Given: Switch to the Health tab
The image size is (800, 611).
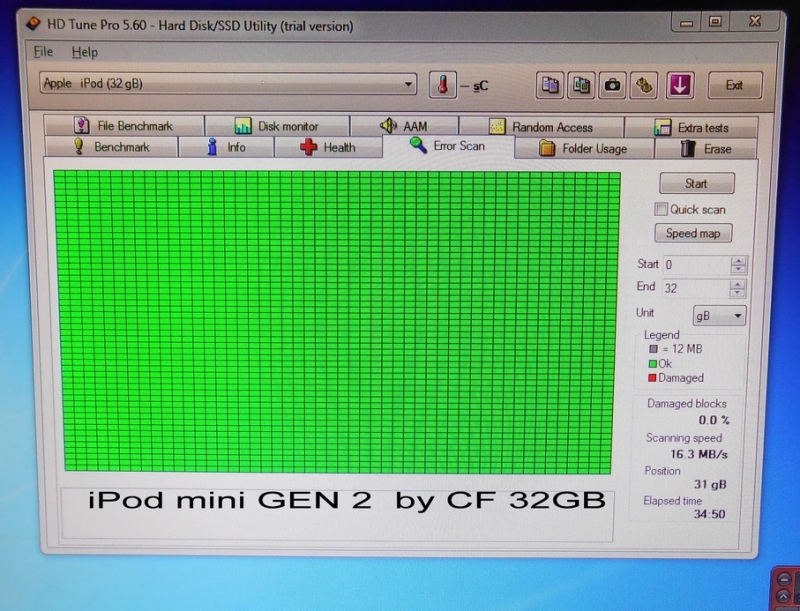Looking at the screenshot, I should 328,148.
